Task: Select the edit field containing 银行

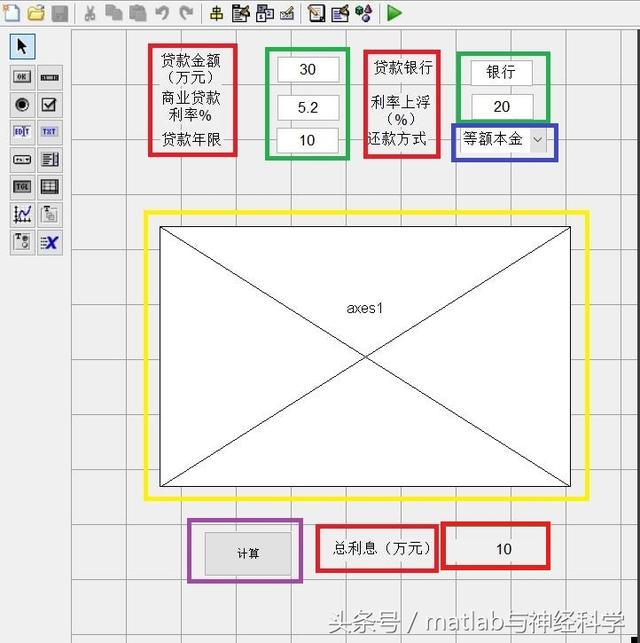Action: point(501,73)
